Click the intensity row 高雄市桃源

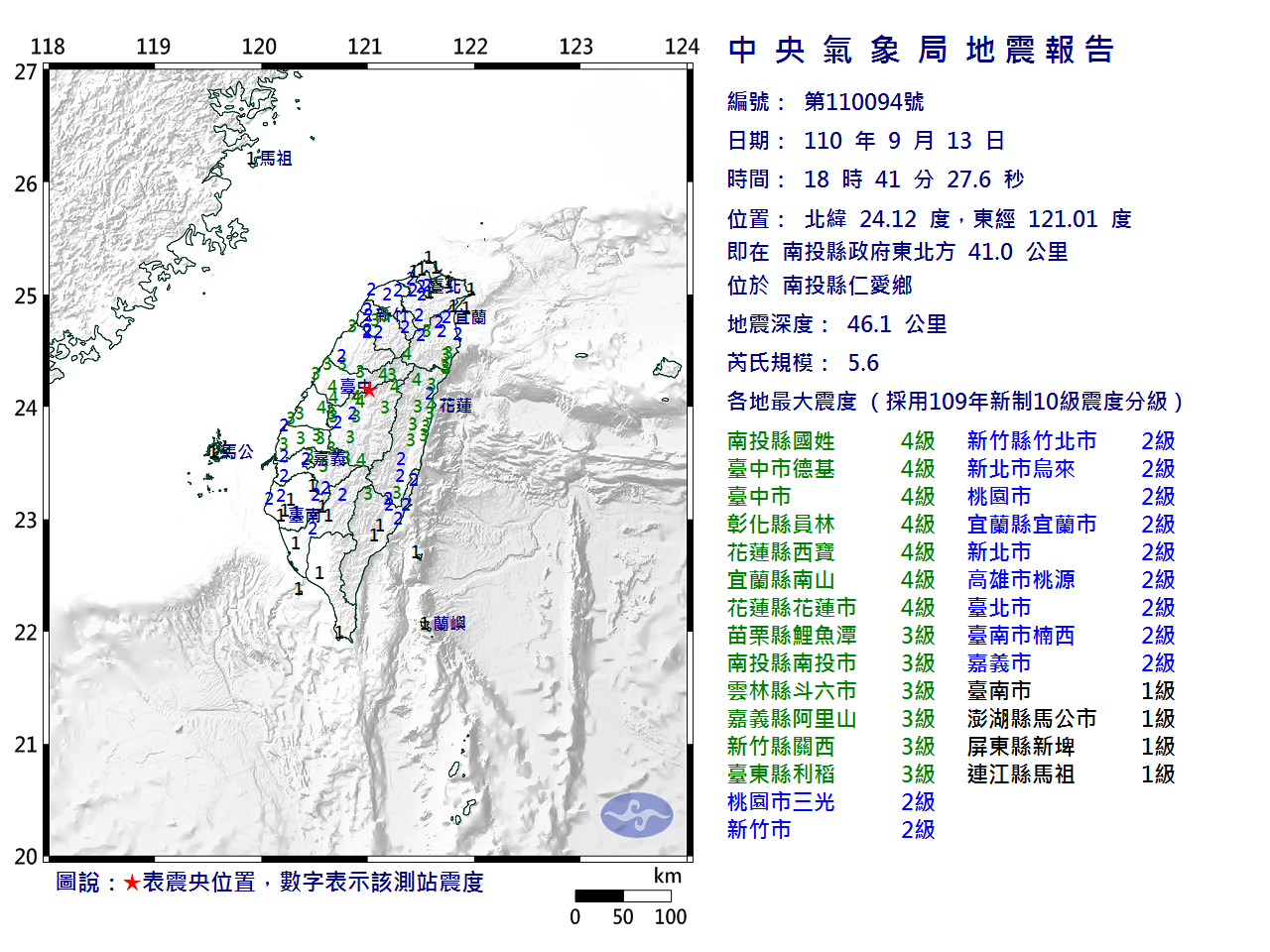coord(1072,580)
